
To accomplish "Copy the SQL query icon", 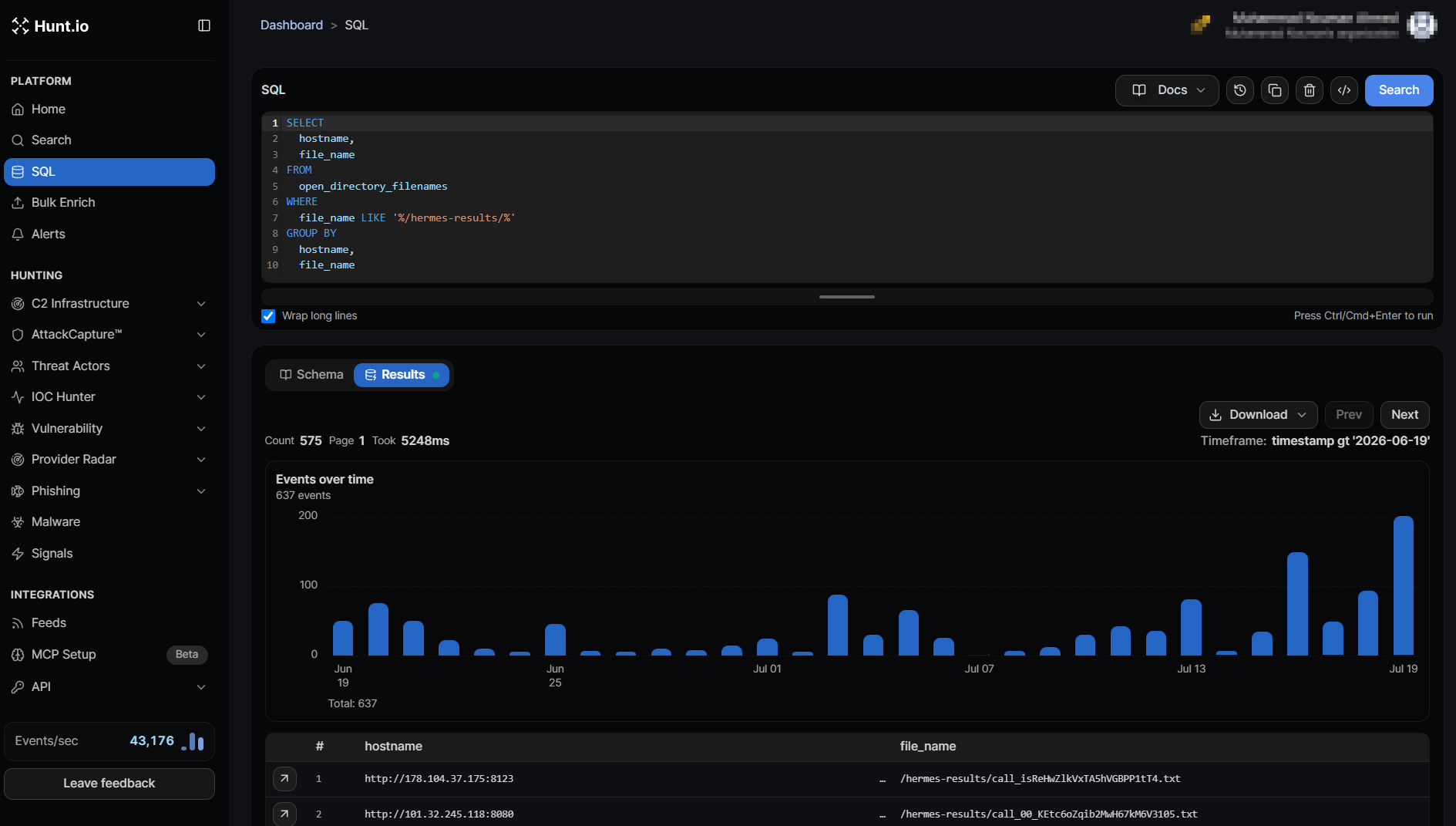I will [x=1275, y=90].
